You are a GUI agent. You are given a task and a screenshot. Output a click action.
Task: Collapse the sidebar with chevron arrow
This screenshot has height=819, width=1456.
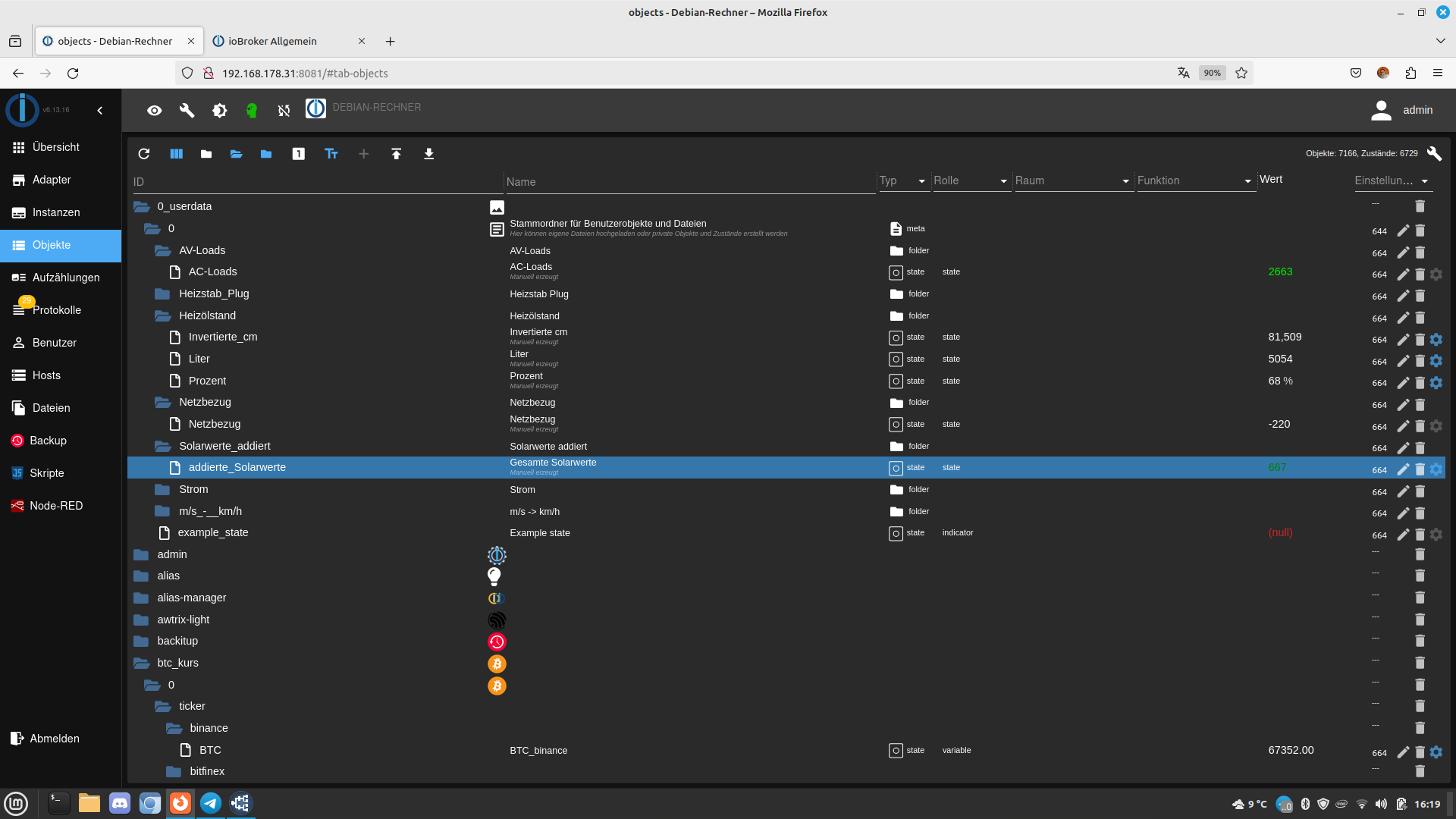(100, 111)
